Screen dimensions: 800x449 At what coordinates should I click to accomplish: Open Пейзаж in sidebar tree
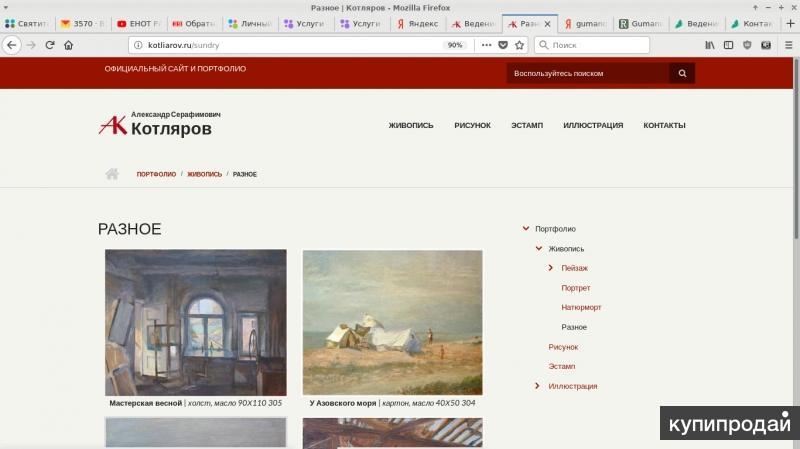coord(574,268)
